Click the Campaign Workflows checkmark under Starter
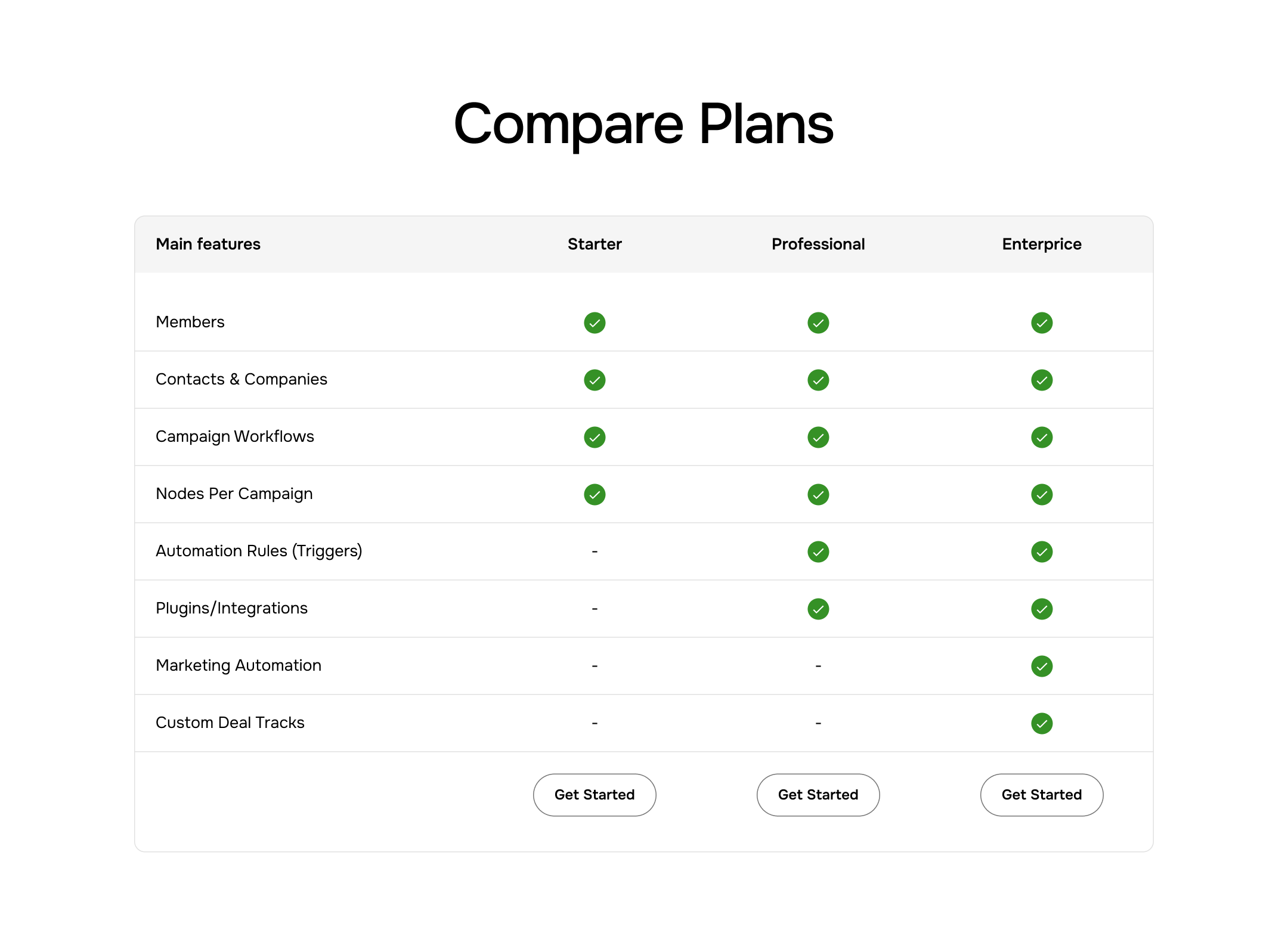The image size is (1288, 942). click(x=594, y=437)
